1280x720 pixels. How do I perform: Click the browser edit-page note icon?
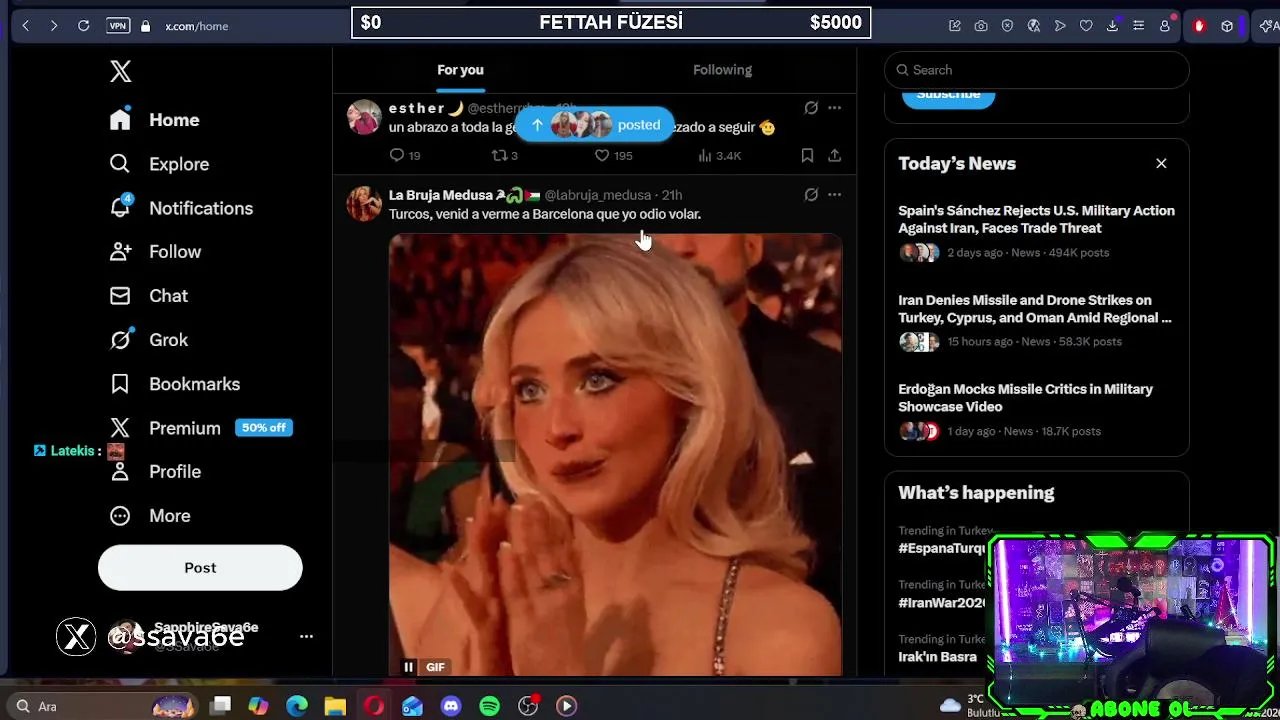[955, 26]
